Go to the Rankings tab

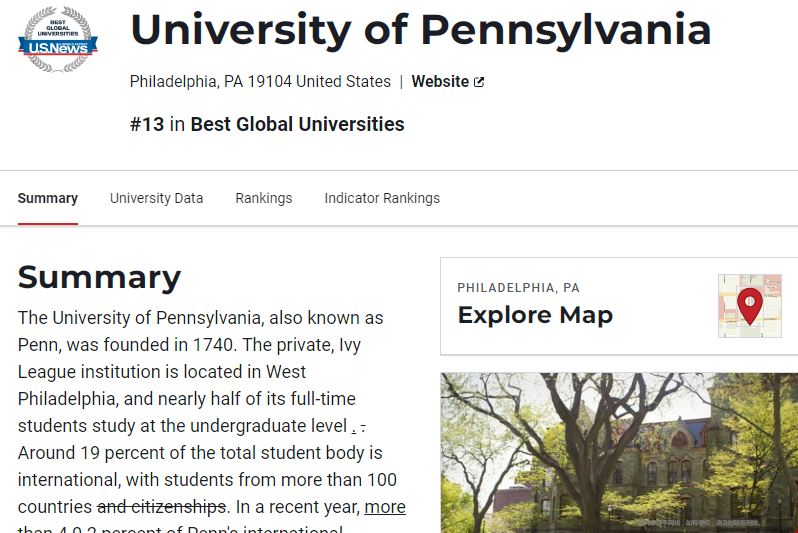click(264, 198)
